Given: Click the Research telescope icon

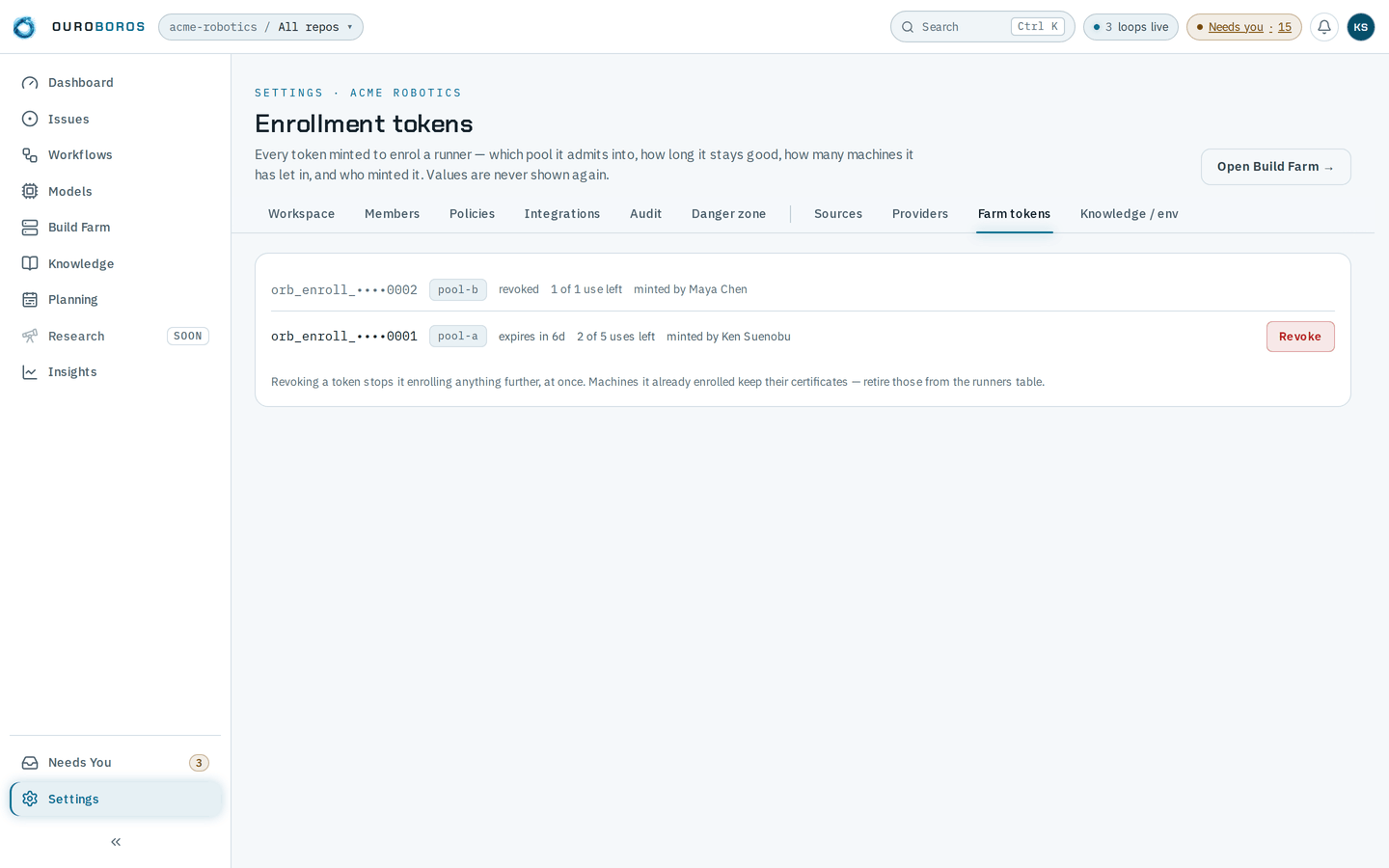Looking at the screenshot, I should click(x=30, y=336).
